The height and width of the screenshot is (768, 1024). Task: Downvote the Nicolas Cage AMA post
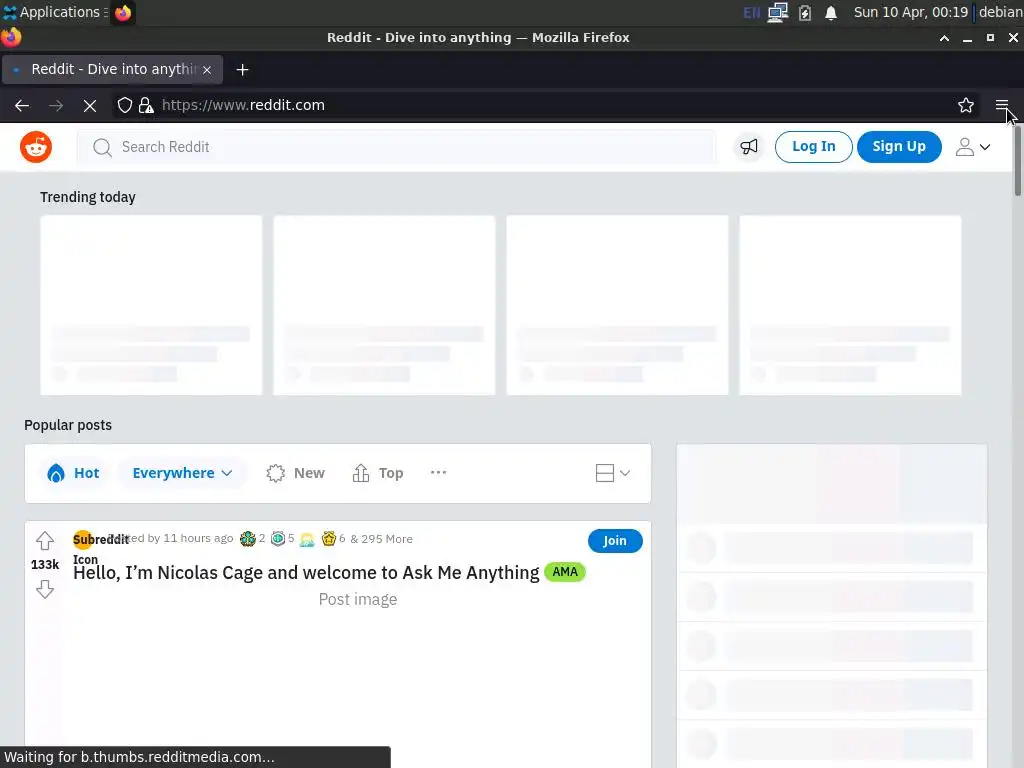(45, 589)
